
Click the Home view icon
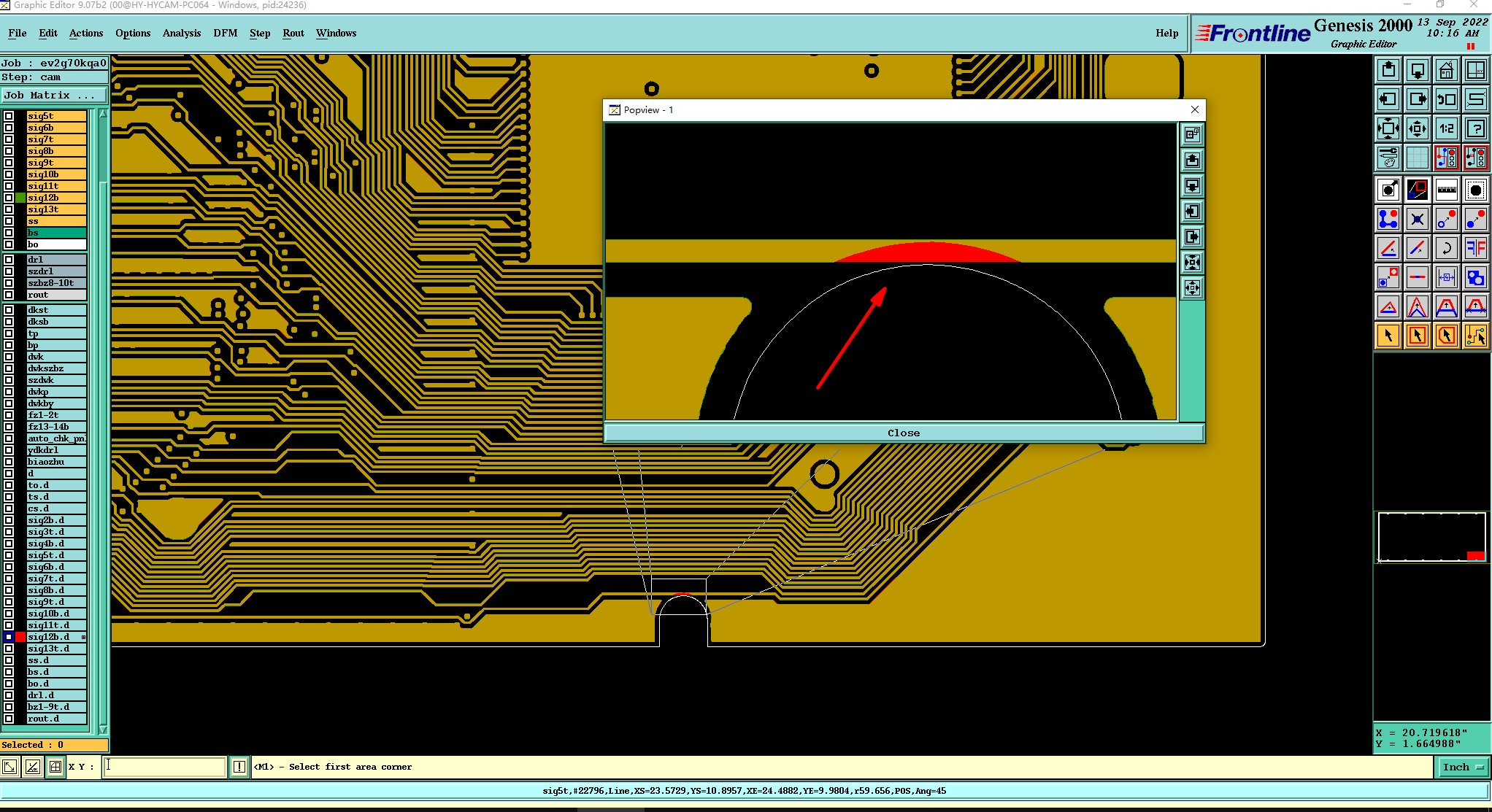pyautogui.click(x=1446, y=71)
